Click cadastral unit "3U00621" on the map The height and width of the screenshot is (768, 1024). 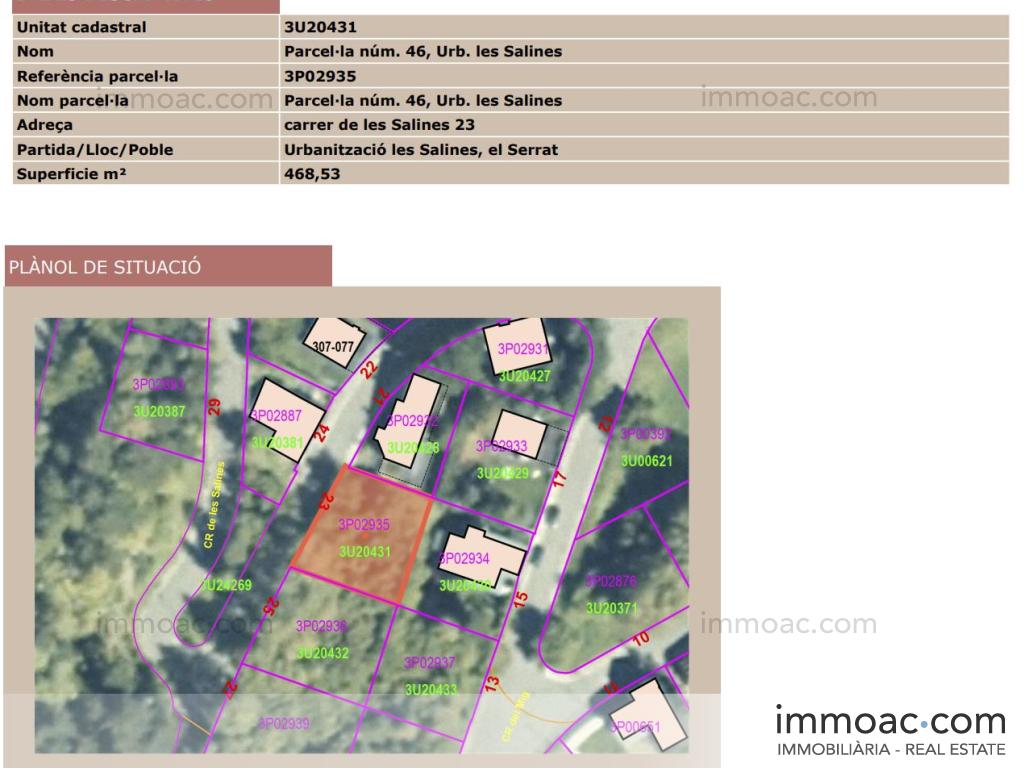(x=647, y=461)
